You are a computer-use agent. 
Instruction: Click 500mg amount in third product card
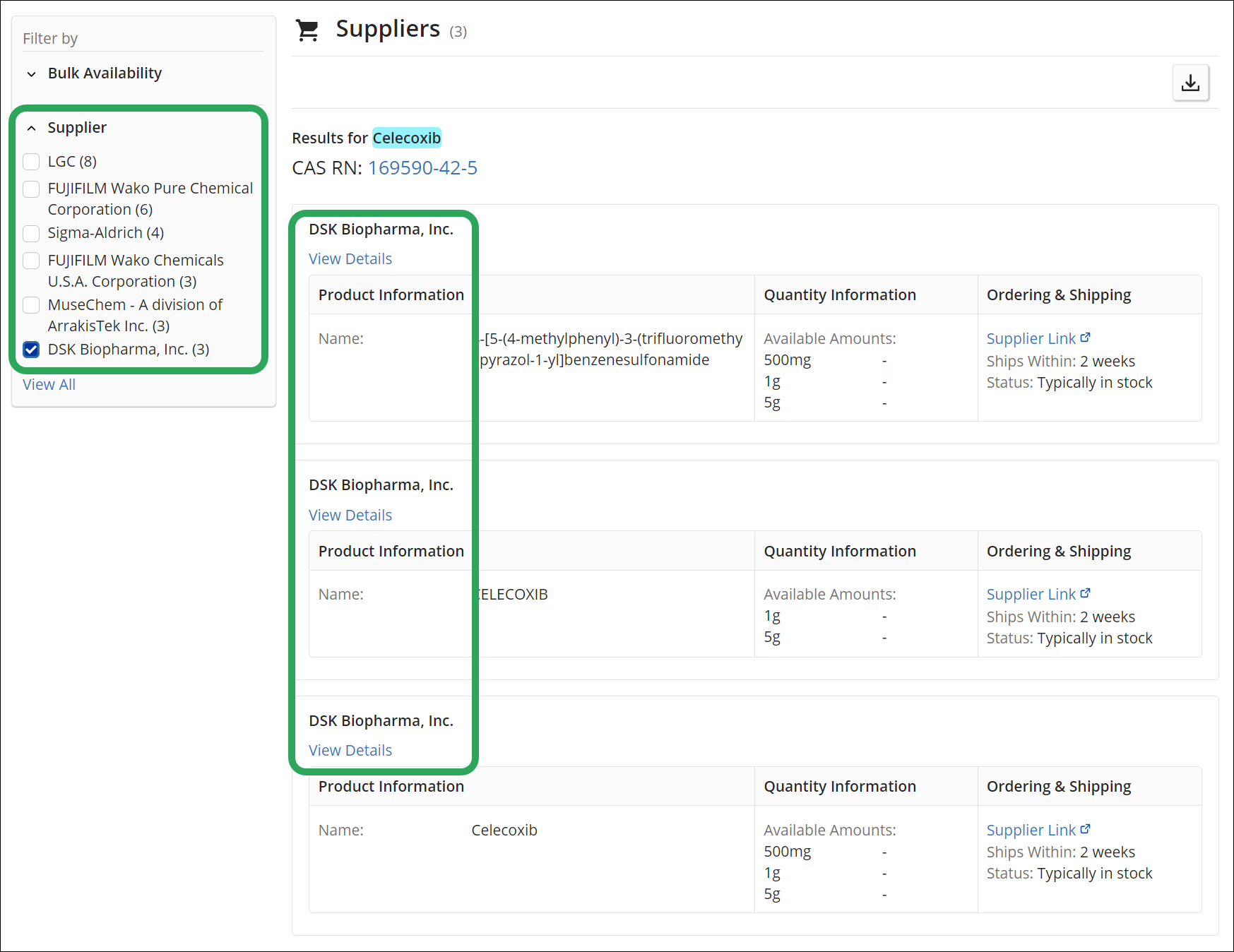point(788,851)
